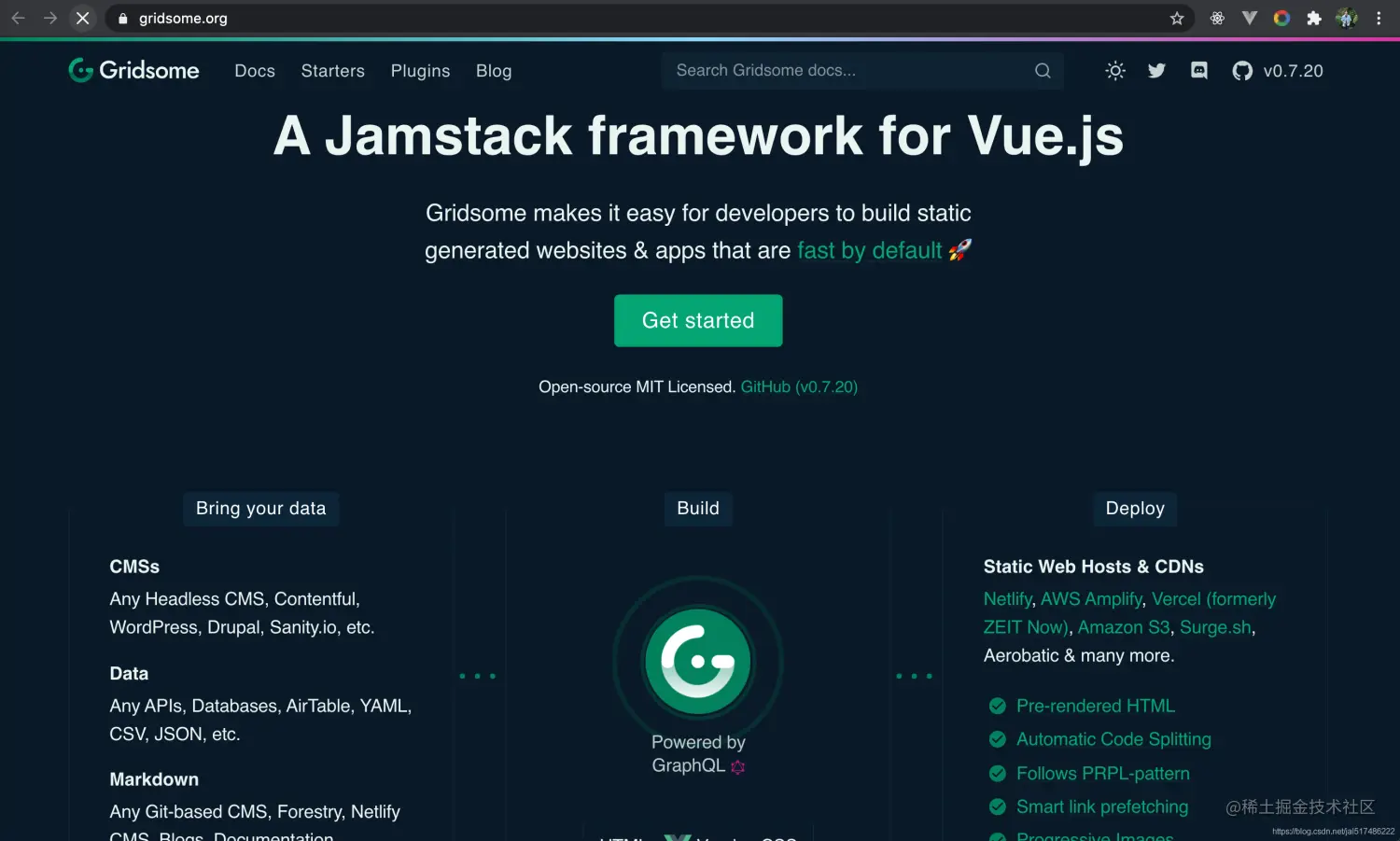Click the v0.7.20 version link in header
Screen dimensions: 1400x841
[x=1294, y=71]
